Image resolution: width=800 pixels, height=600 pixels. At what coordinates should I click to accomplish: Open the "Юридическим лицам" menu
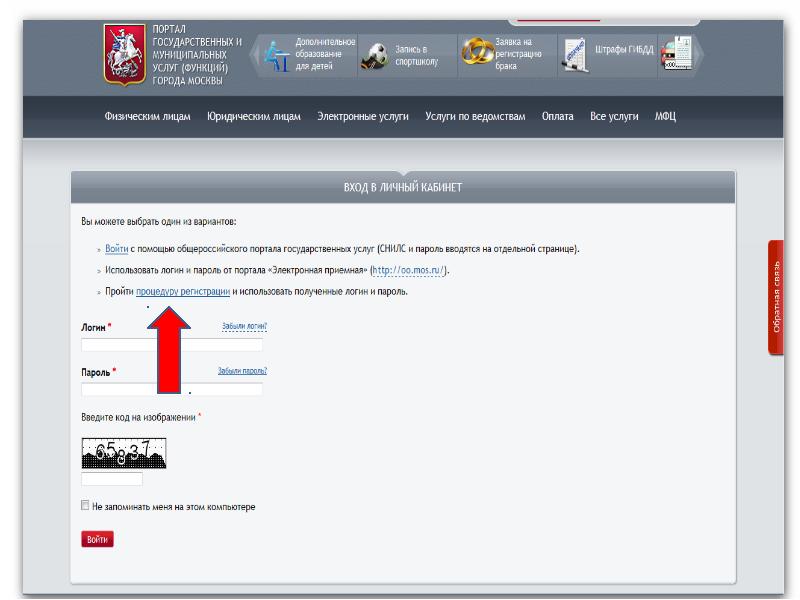(x=254, y=117)
